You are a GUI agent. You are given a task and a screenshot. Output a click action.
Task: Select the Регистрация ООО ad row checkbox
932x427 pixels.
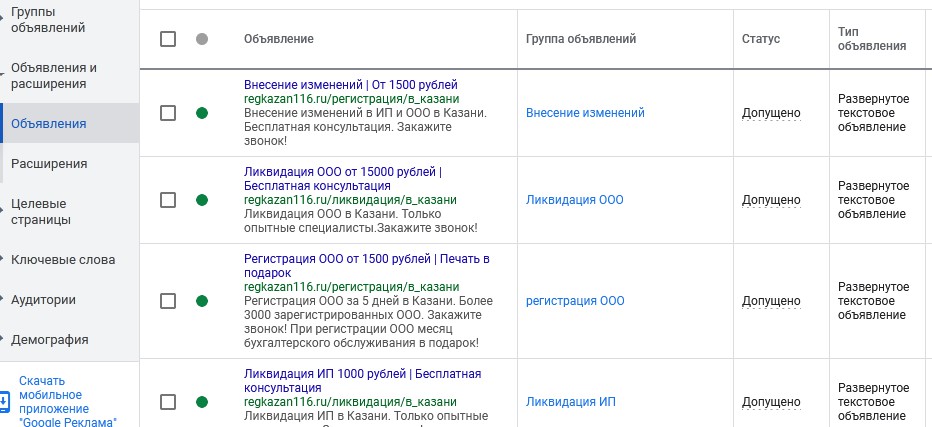168,301
